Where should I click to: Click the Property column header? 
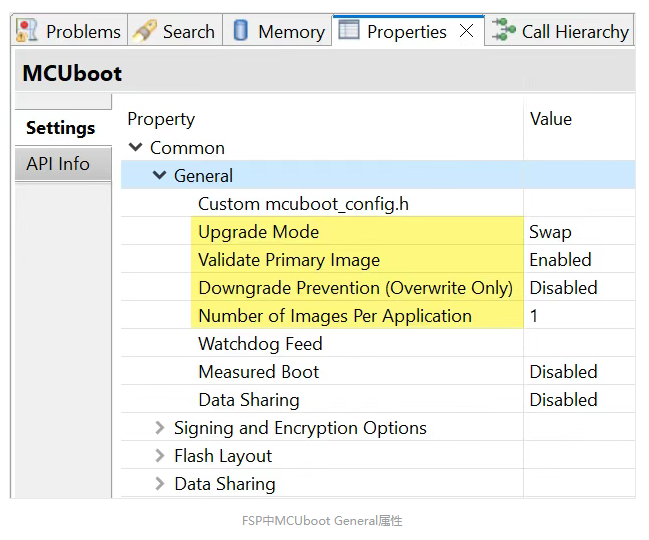click(161, 119)
